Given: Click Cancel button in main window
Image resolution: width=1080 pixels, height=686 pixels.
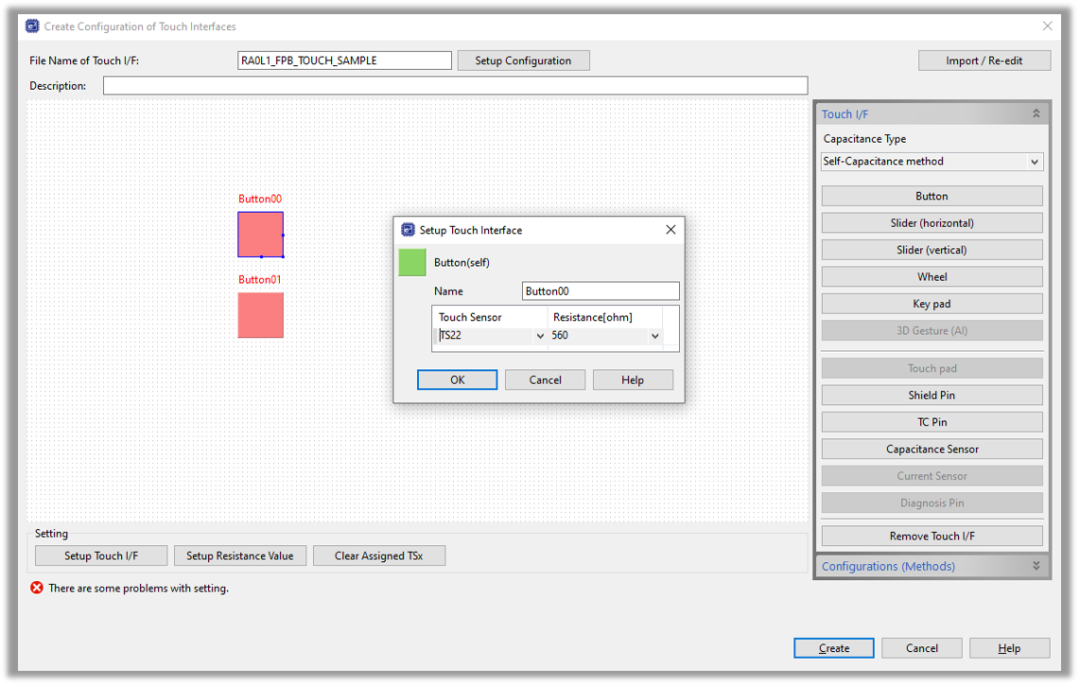Looking at the screenshot, I should click(x=922, y=647).
